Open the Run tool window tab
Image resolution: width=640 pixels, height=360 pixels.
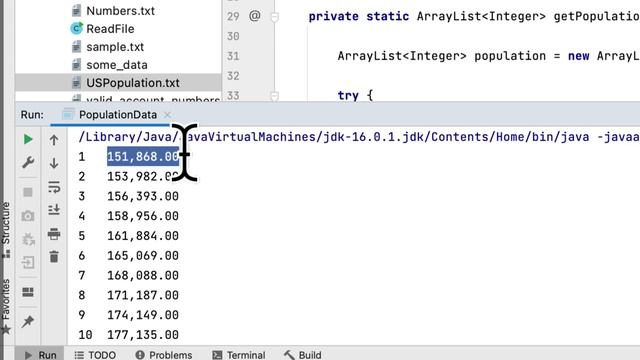coord(40,355)
